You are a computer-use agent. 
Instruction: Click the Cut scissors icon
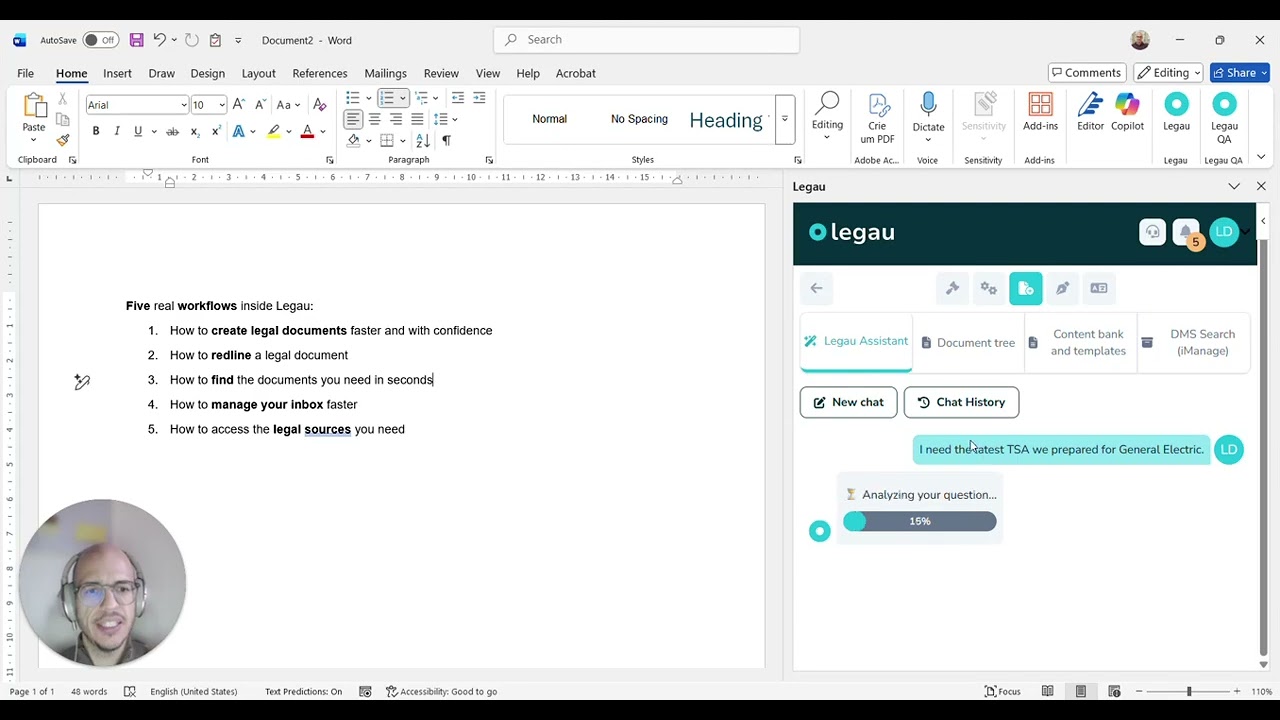[62, 99]
